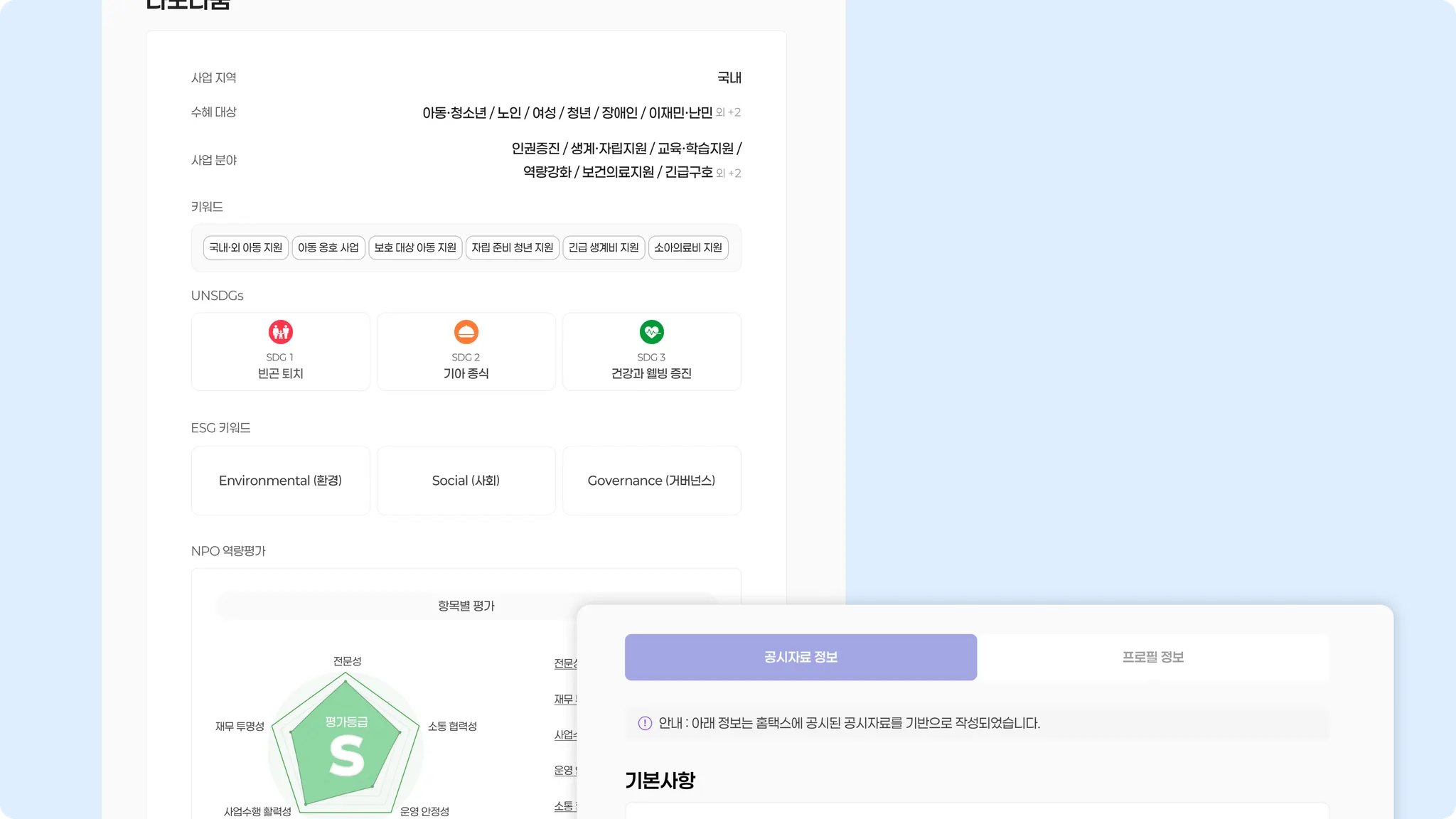
Task: Click the 아동 옹호 사업 keyword tag
Action: pos(328,247)
